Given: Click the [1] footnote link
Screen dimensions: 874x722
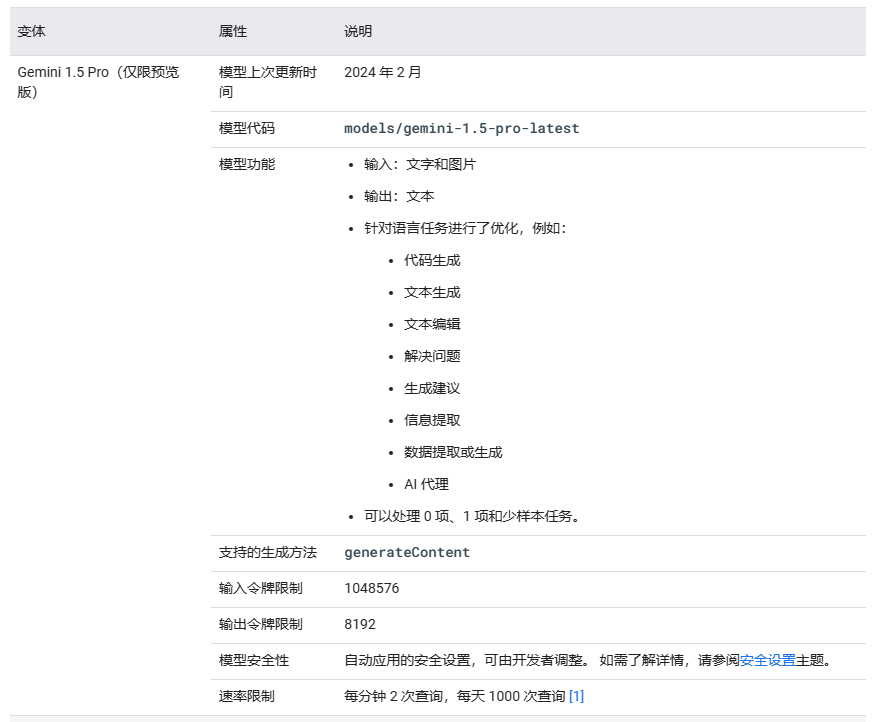Looking at the screenshot, I should 576,696.
